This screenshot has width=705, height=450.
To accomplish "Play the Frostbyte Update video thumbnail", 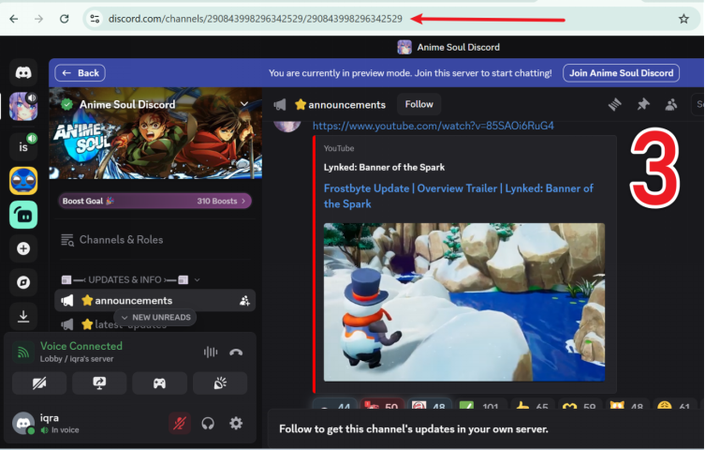I will [464, 301].
